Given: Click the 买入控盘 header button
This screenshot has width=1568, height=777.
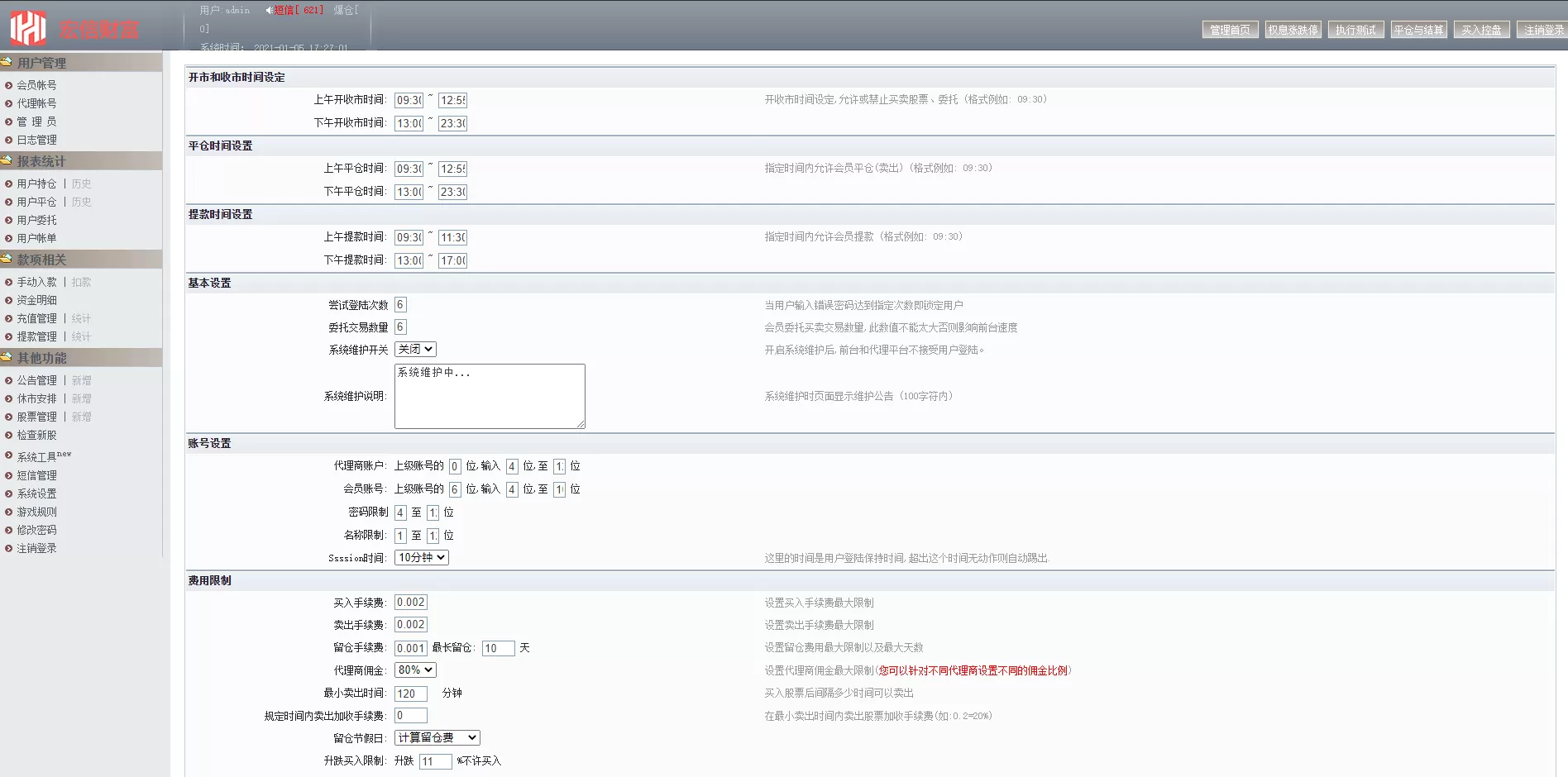Looking at the screenshot, I should [x=1481, y=30].
